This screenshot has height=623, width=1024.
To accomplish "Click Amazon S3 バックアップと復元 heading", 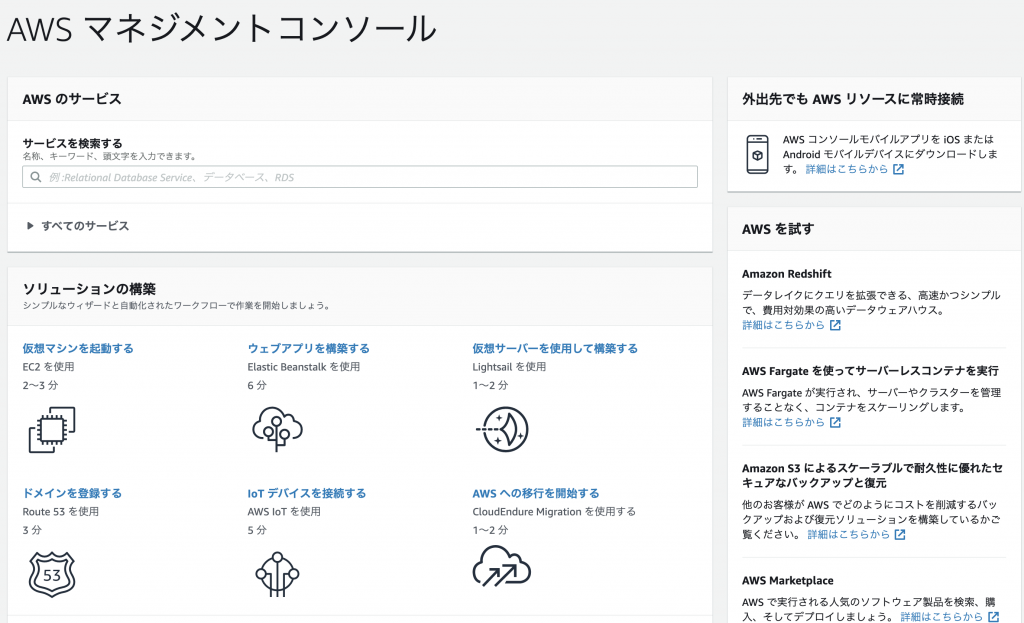I will pyautogui.click(x=872, y=475).
